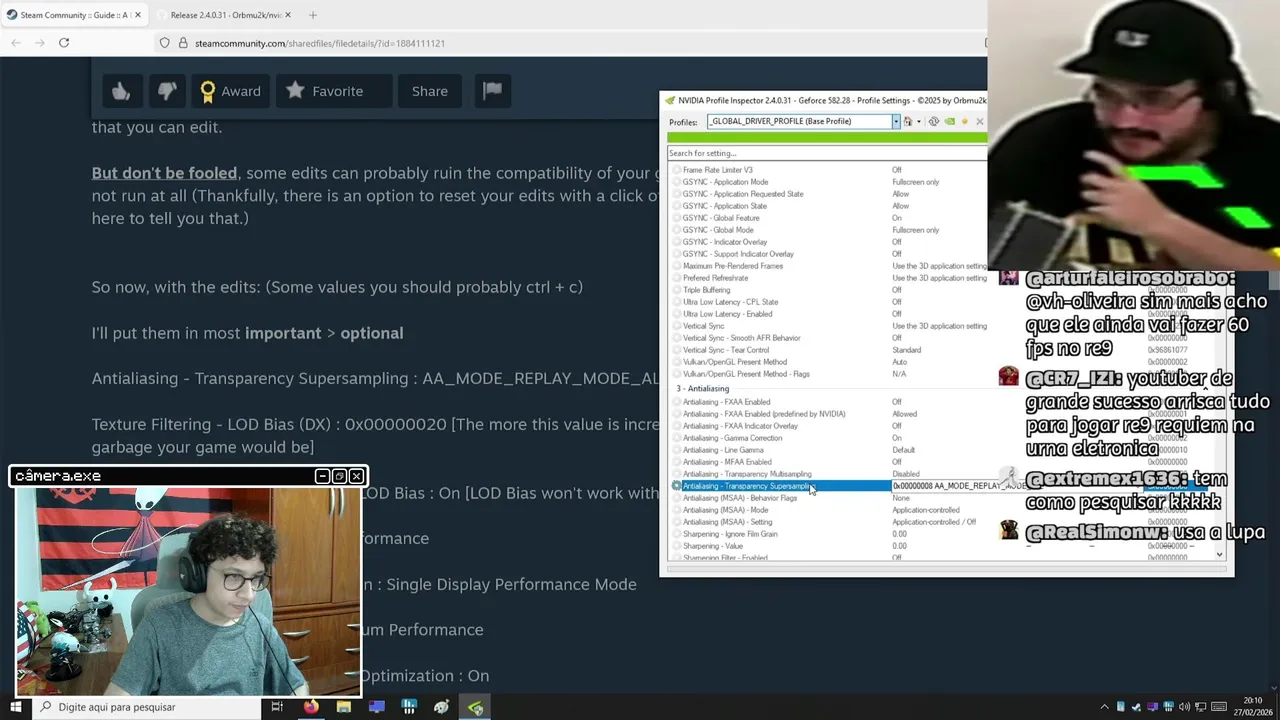Minimize the câmera.exe overlay window
Screen dimensions: 1280x720
322,476
